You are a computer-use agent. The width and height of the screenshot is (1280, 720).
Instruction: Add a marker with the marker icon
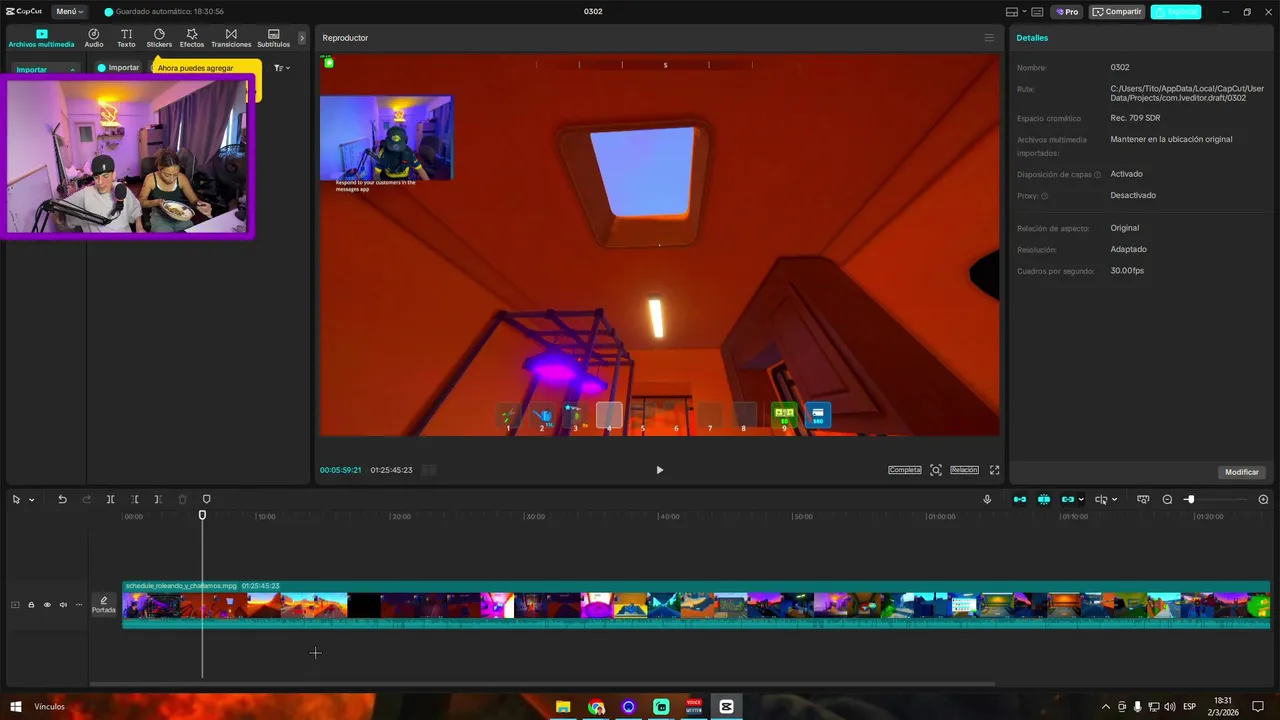tap(207, 499)
